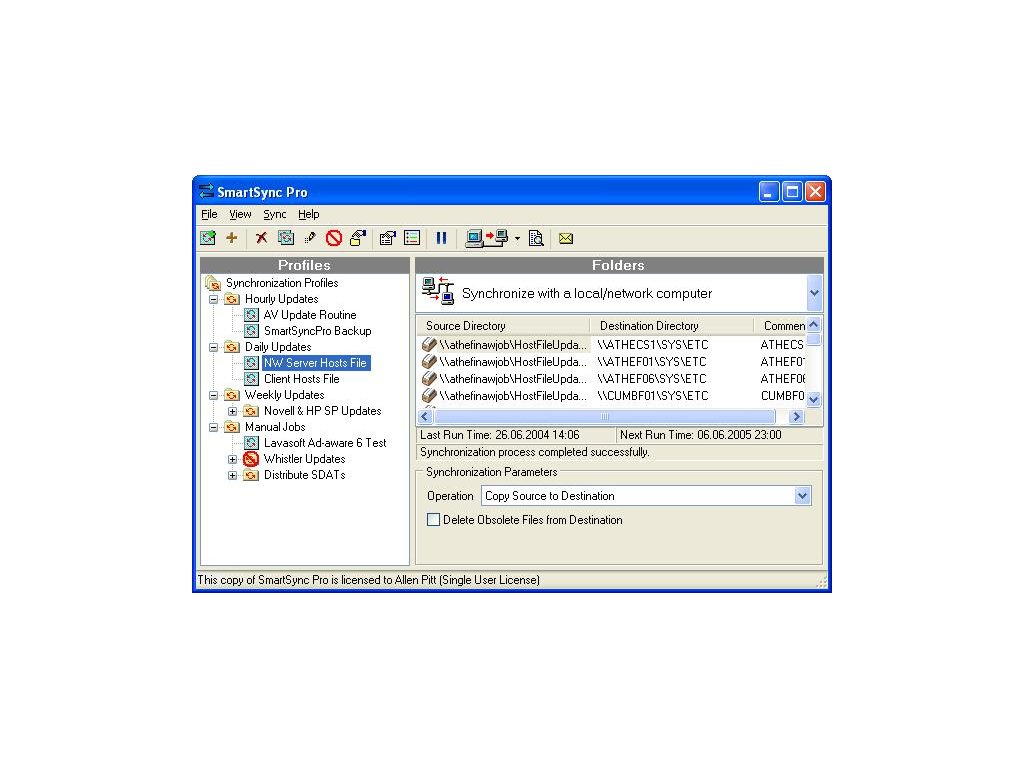Select the \\ATHEF01\SYS\ETC row

(613, 362)
